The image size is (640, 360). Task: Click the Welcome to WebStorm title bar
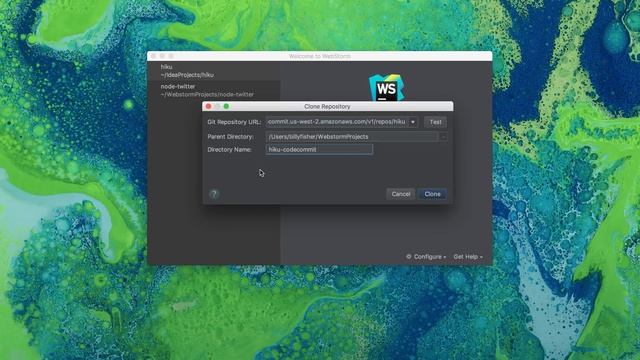pos(320,56)
